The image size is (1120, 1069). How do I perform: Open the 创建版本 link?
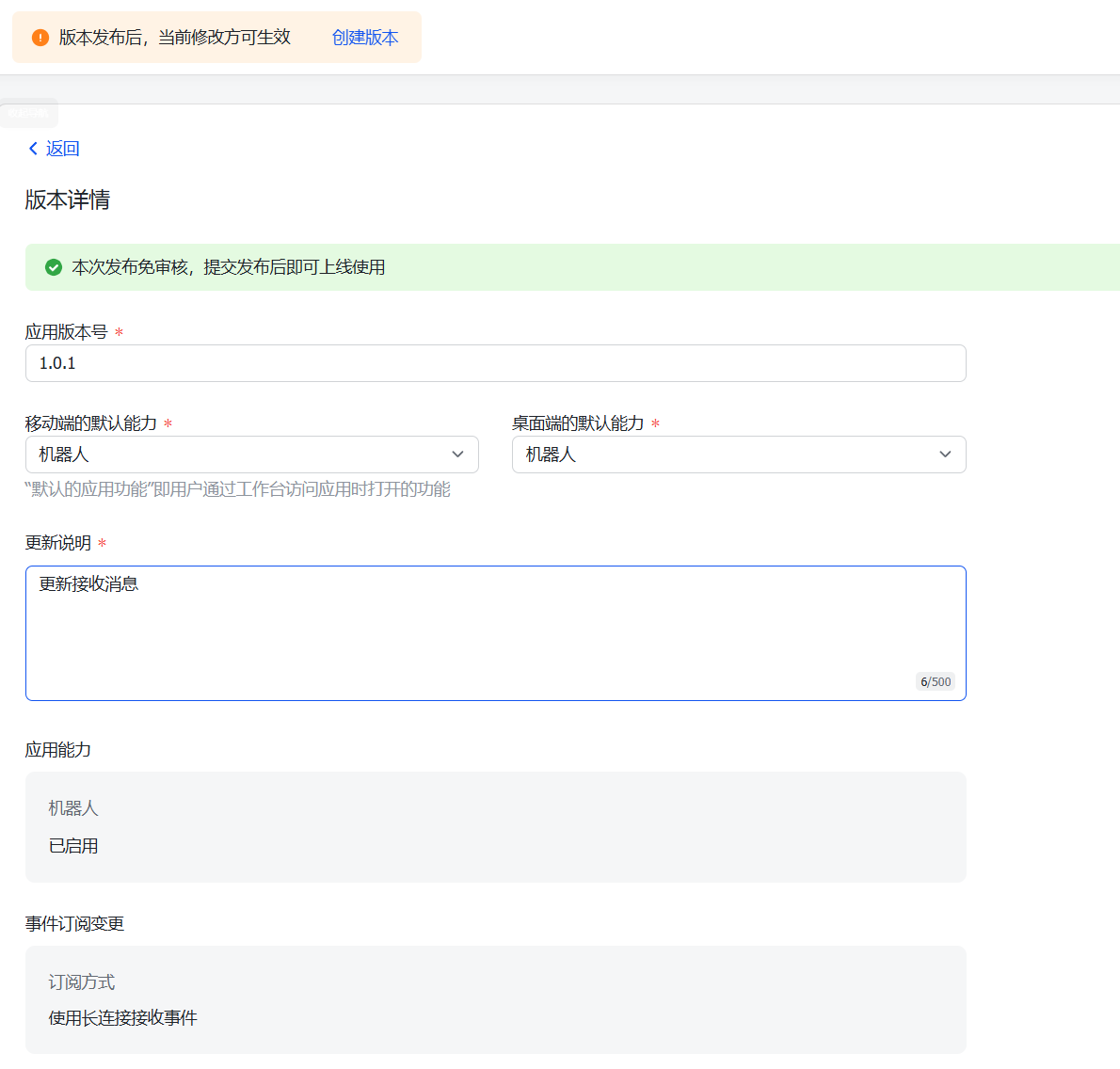tap(365, 38)
